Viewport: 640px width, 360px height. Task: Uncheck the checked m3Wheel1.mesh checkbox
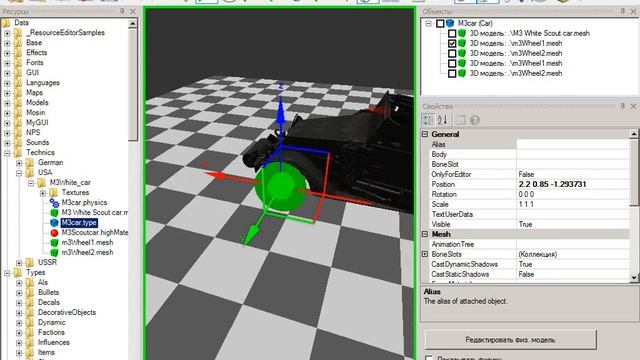click(x=452, y=43)
